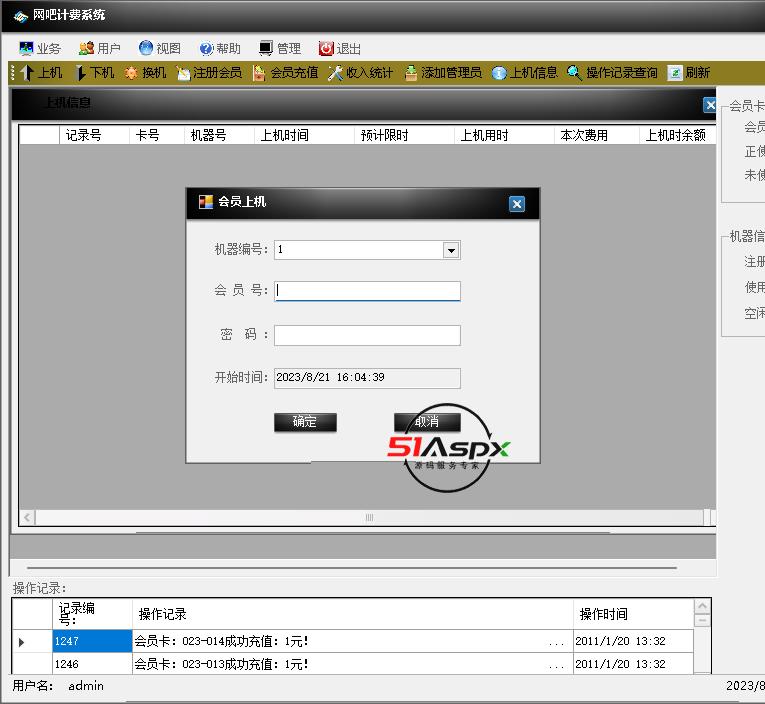Click the 注册会员 toolbar icon
This screenshot has width=765, height=704.
click(183, 73)
